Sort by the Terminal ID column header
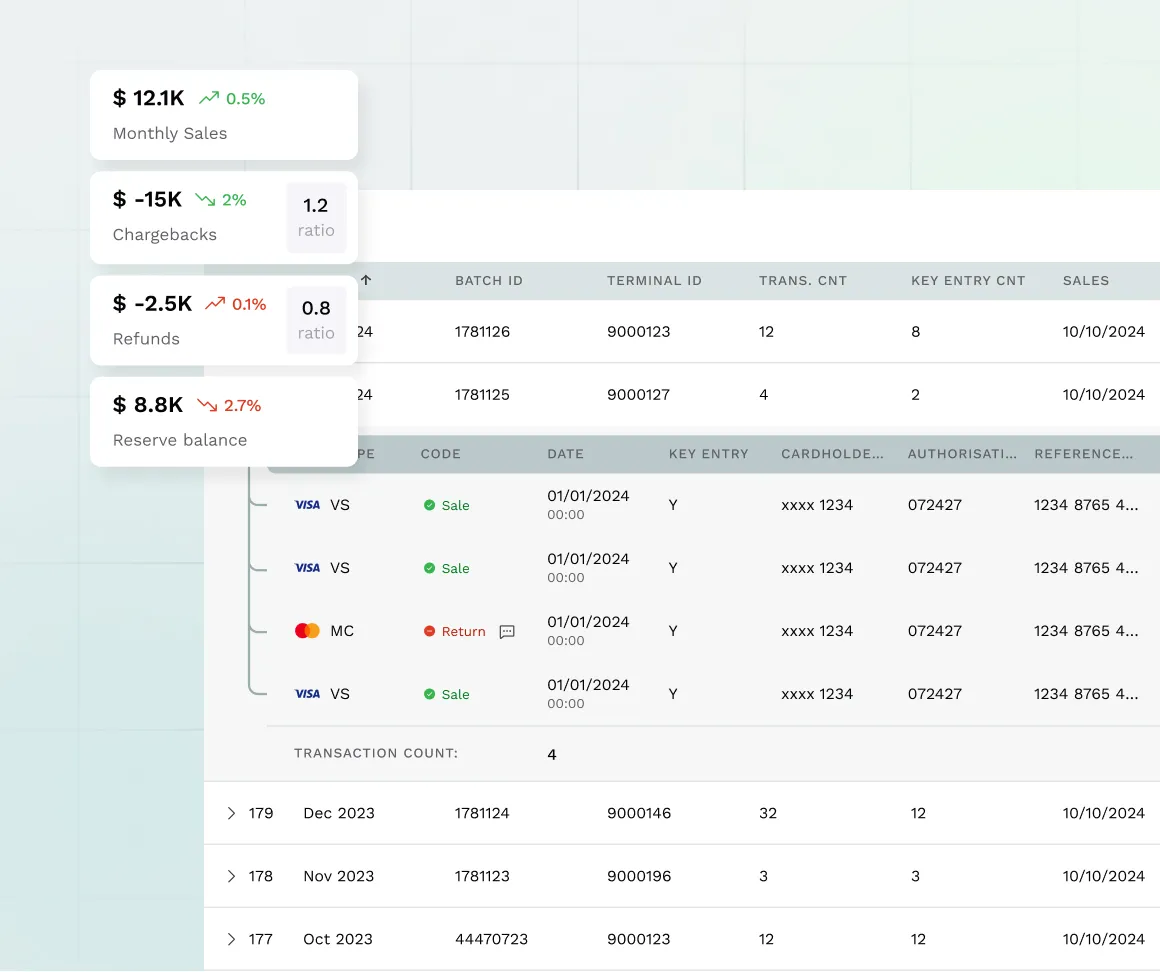This screenshot has width=1160, height=972. (654, 281)
